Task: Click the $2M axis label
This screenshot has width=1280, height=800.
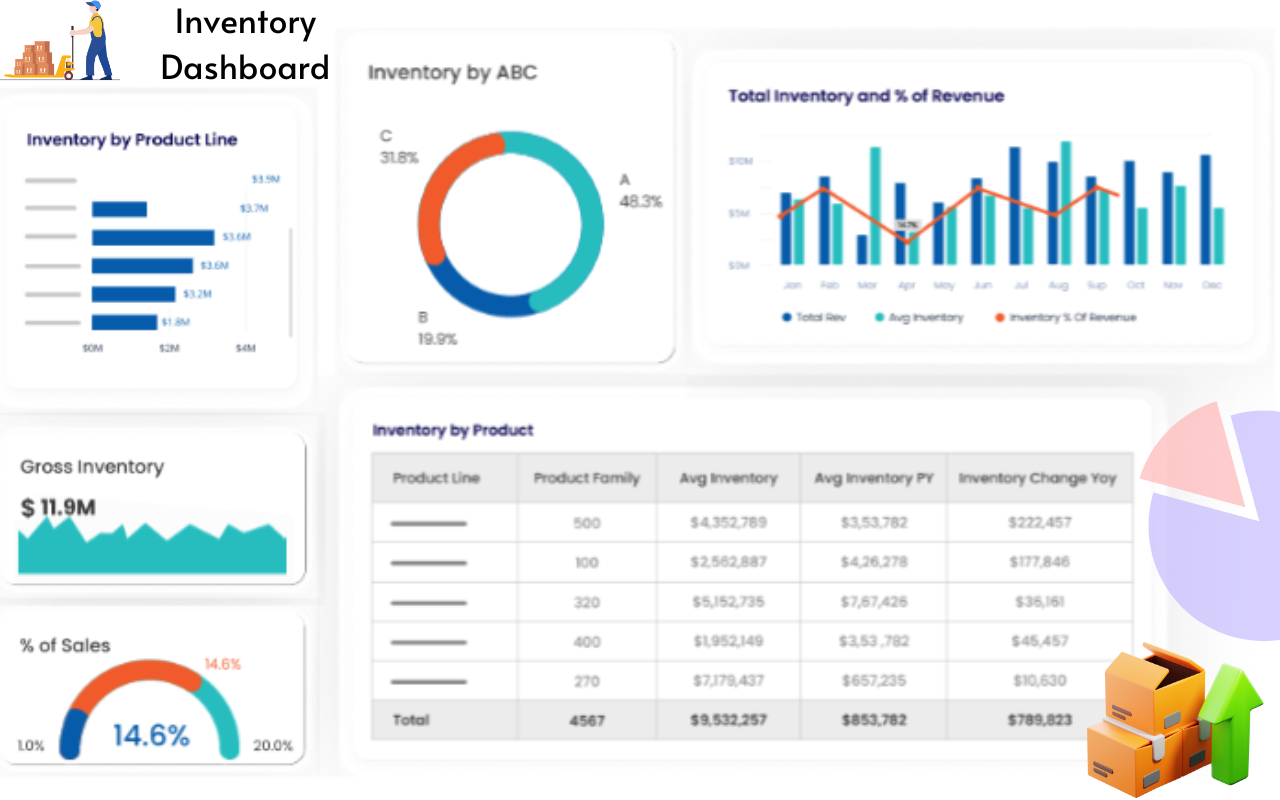Action: click(x=169, y=348)
